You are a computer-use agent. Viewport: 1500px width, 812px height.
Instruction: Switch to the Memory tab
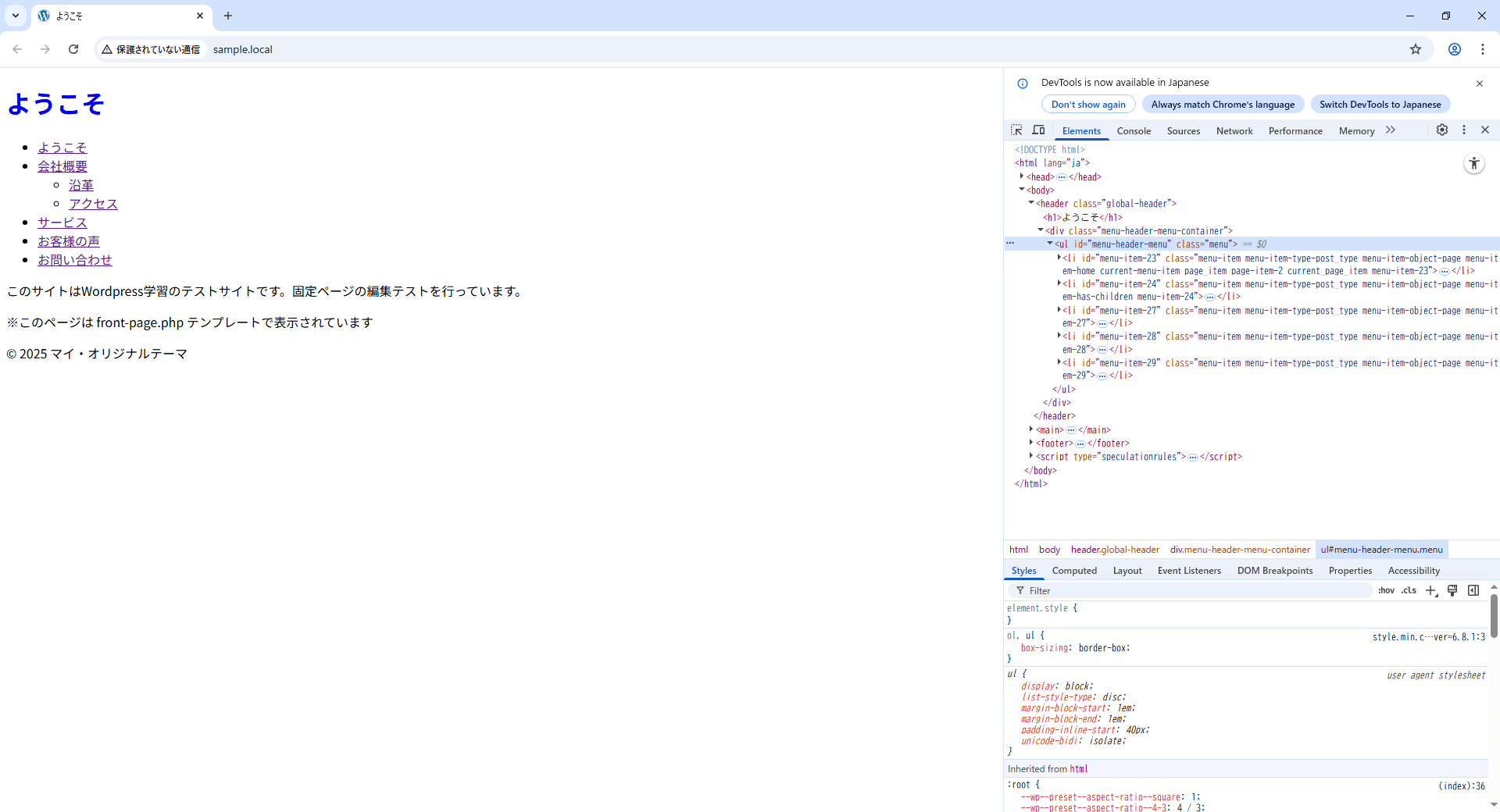(x=1356, y=131)
